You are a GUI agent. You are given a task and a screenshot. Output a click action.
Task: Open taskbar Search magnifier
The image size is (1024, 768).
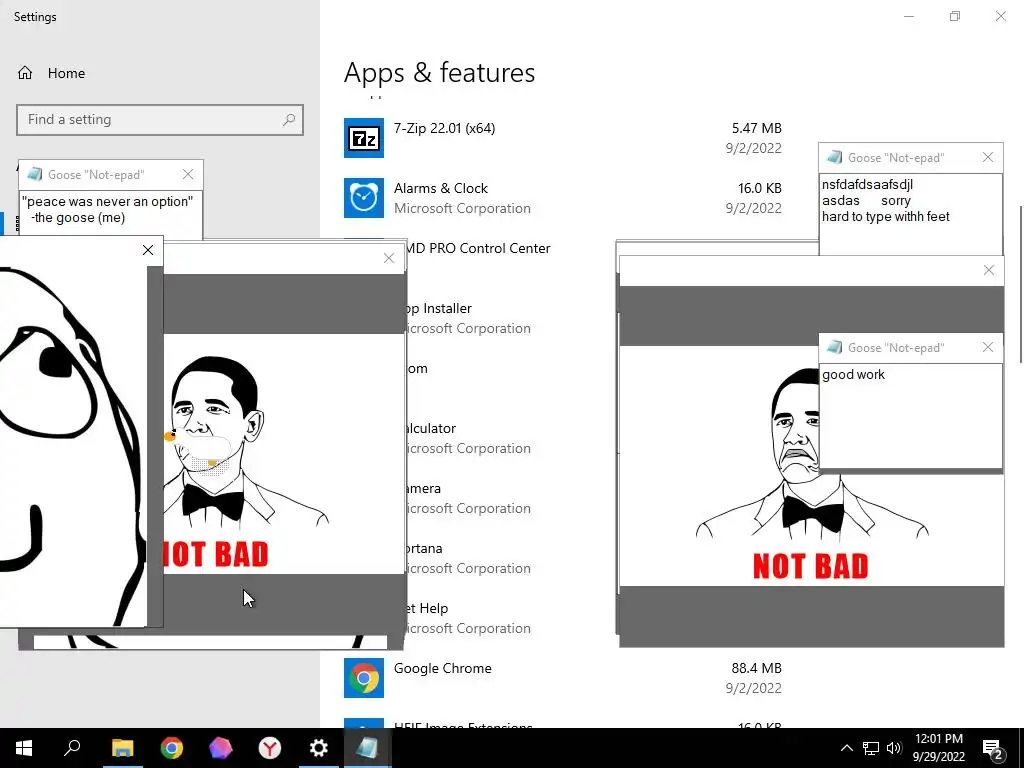tap(72, 748)
